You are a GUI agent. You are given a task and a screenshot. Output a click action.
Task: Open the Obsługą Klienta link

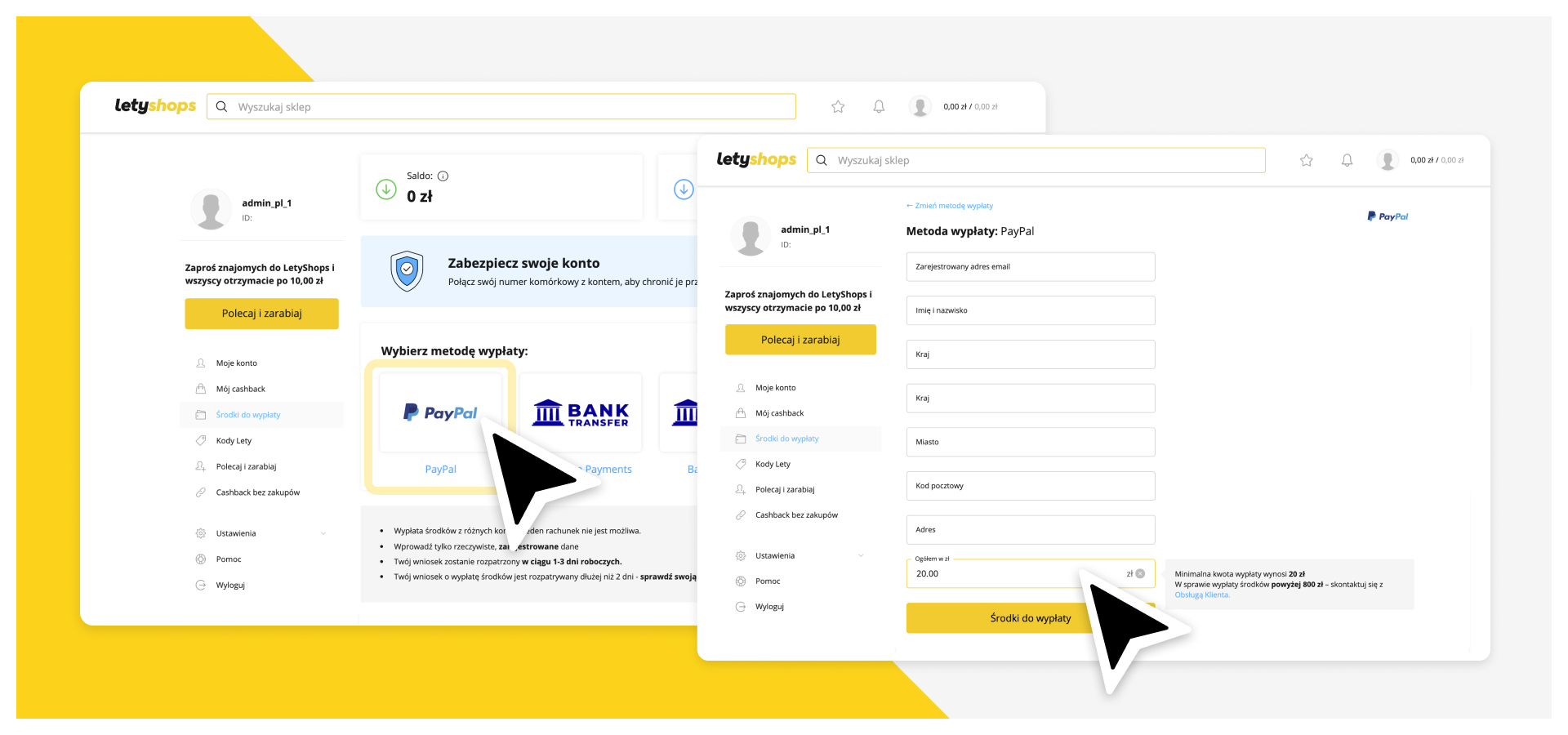[1202, 595]
